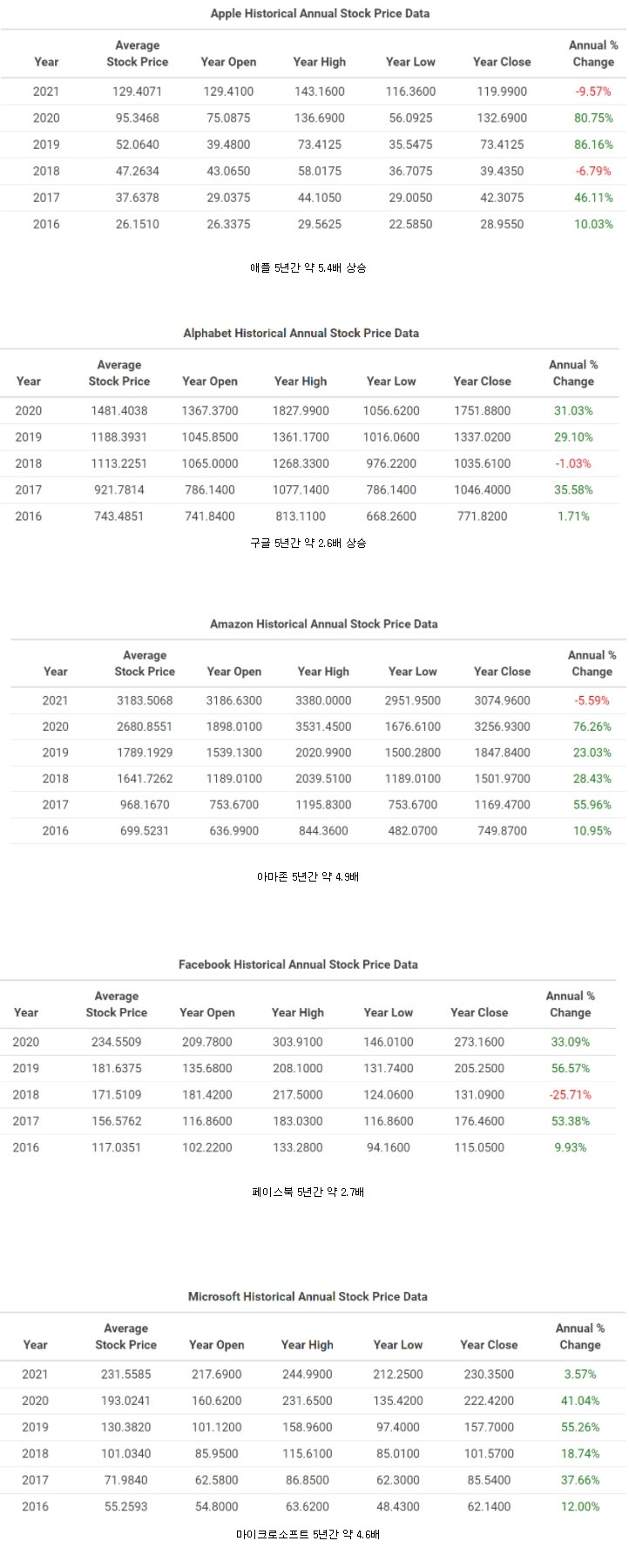Click Year Low header in Facebook table
Viewport: 629px width, 1568px height.
point(388,1012)
